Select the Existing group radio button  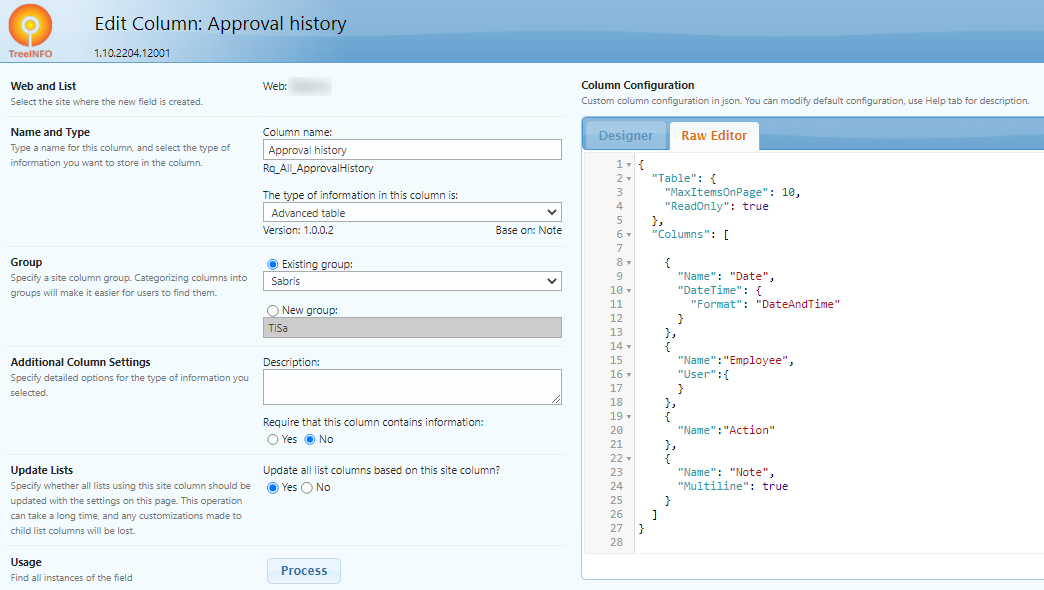click(x=272, y=264)
